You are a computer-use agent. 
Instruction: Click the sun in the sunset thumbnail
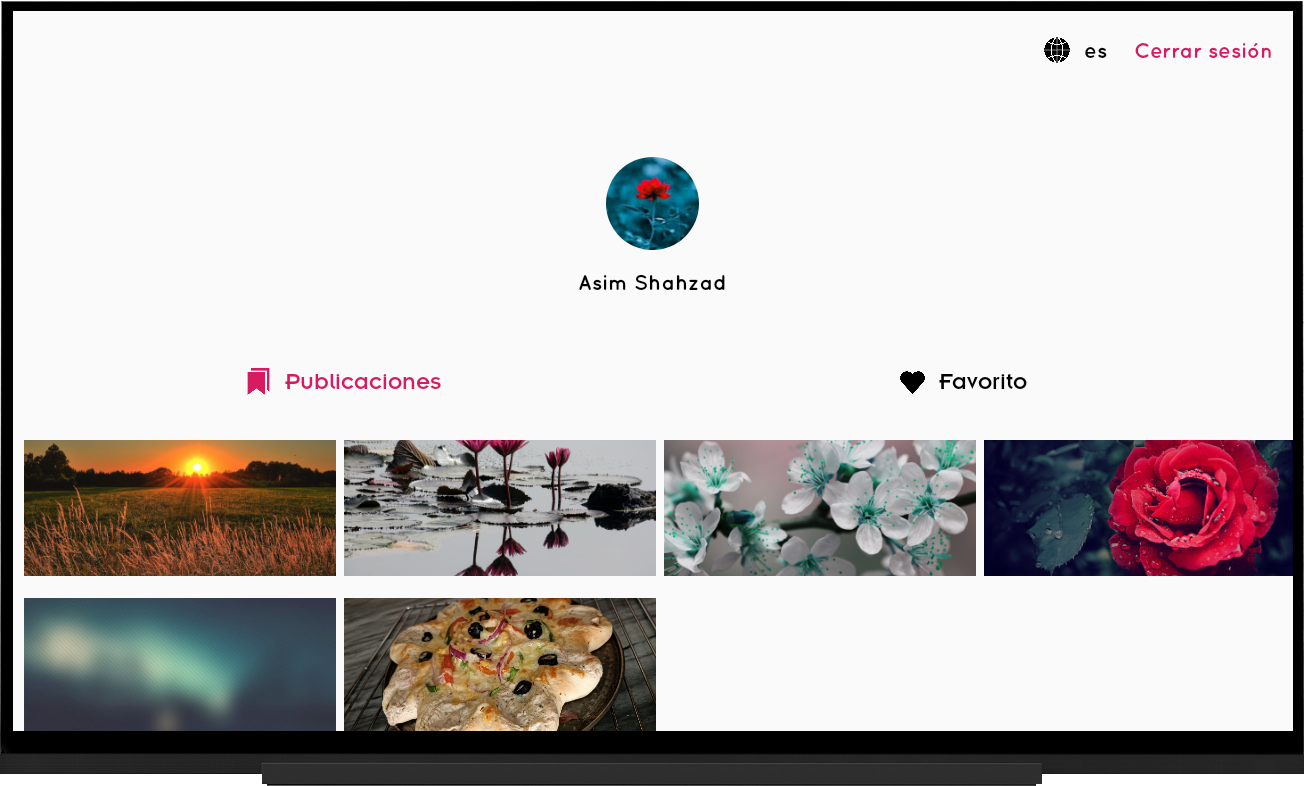coord(198,466)
